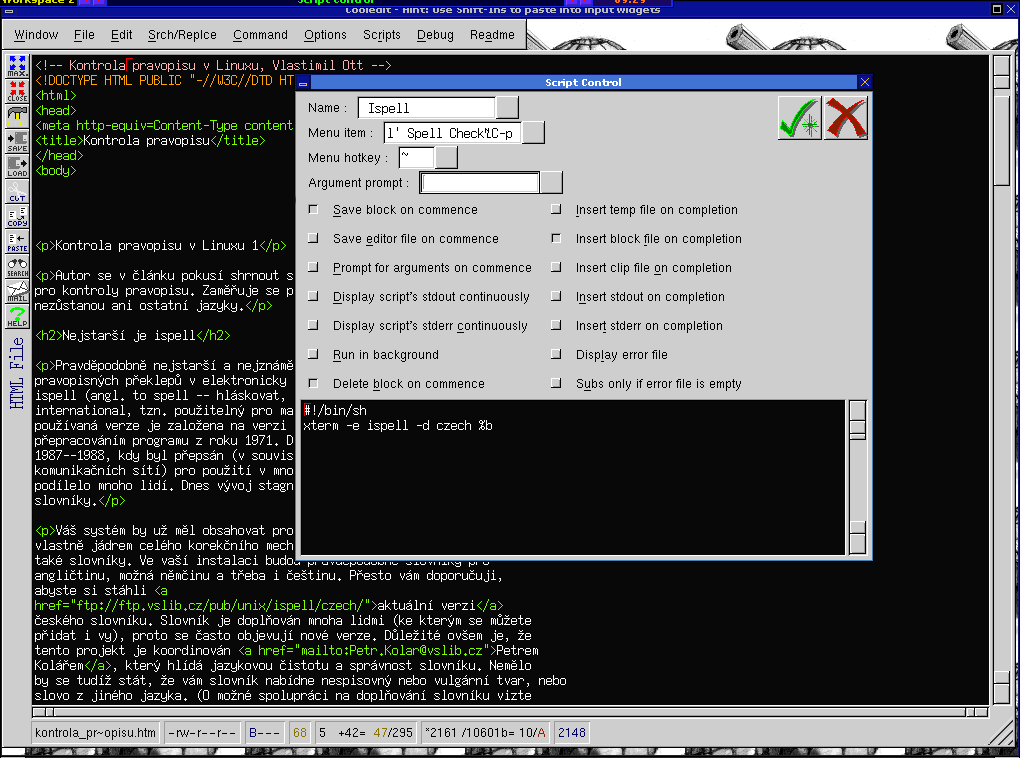
Task: Click the MAIL envelope icon
Action: [x=17, y=291]
